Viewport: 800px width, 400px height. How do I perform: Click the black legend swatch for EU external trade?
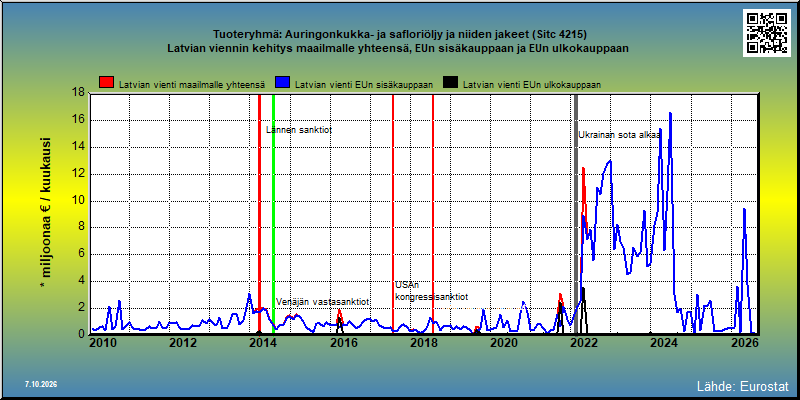click(451, 83)
